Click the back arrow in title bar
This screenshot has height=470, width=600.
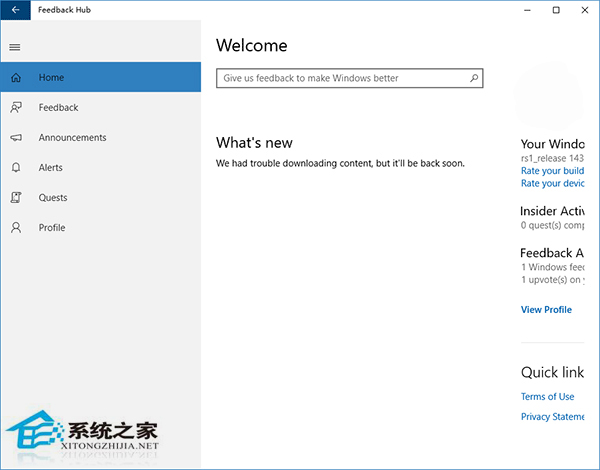(15, 10)
